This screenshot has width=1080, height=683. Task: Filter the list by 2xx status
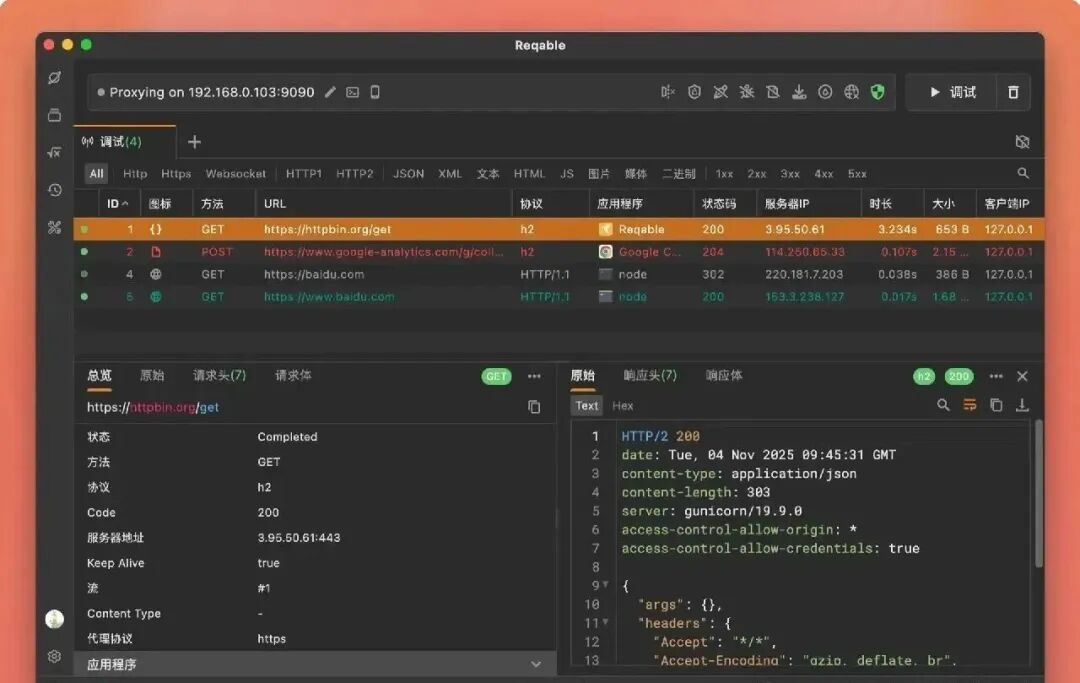tap(756, 174)
